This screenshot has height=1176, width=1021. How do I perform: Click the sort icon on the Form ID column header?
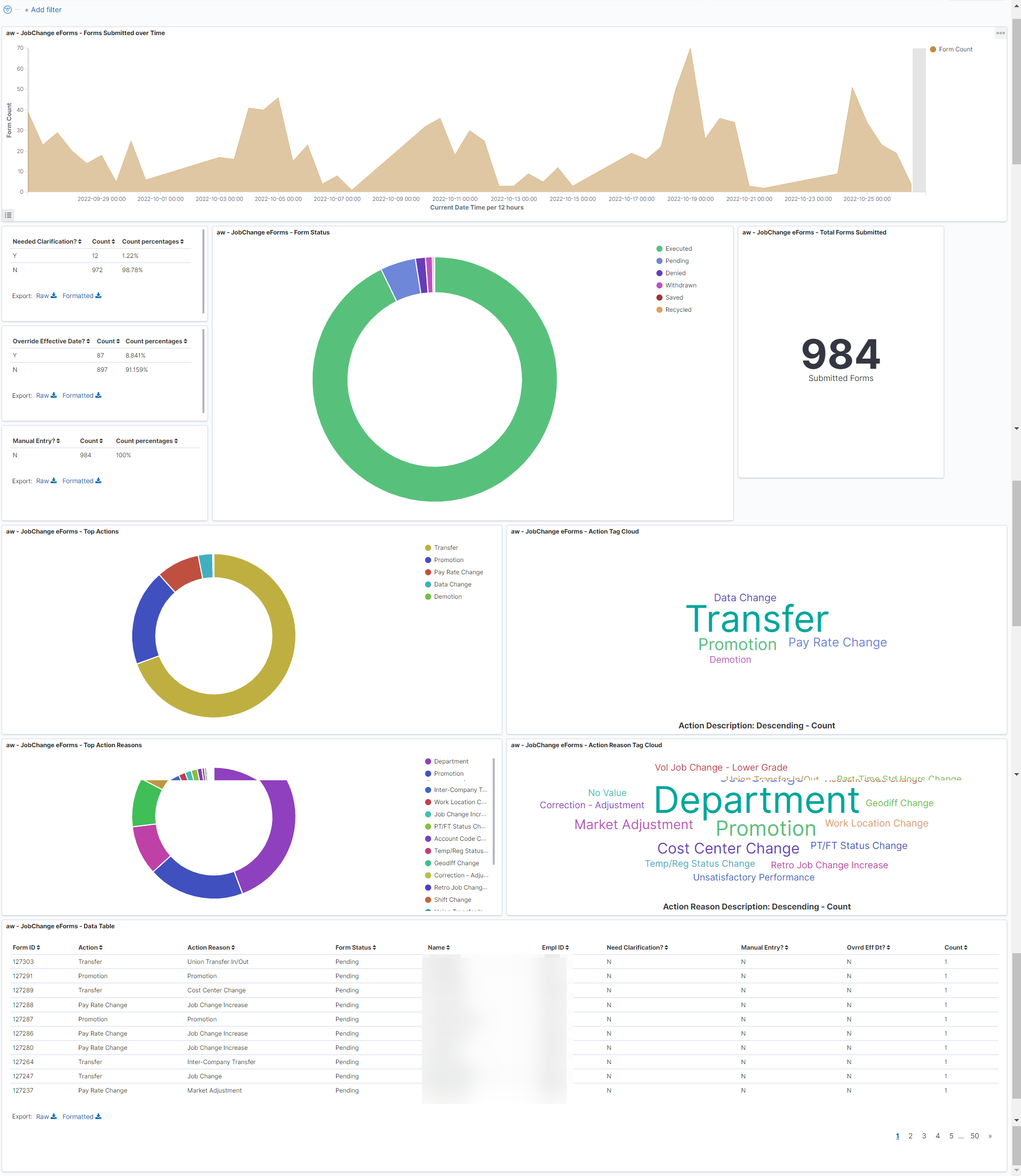pyautogui.click(x=39, y=947)
